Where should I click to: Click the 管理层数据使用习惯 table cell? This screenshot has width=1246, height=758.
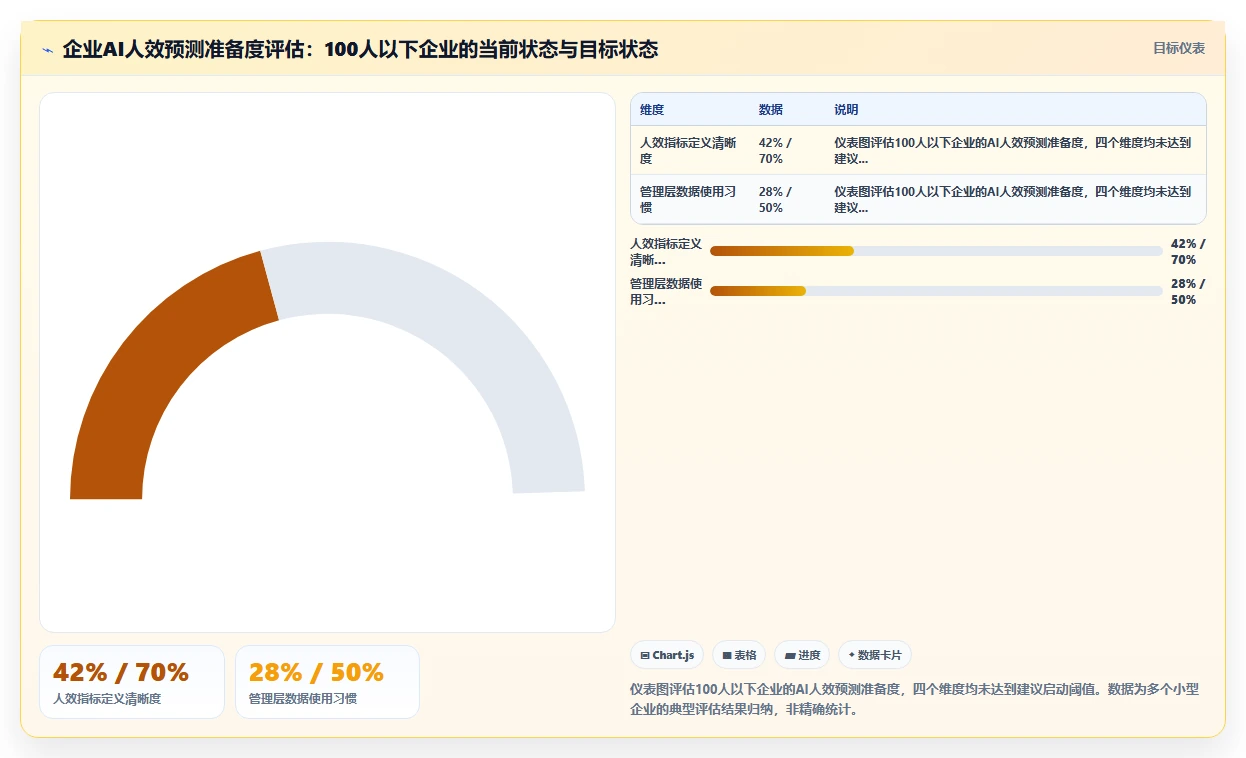[x=690, y=200]
